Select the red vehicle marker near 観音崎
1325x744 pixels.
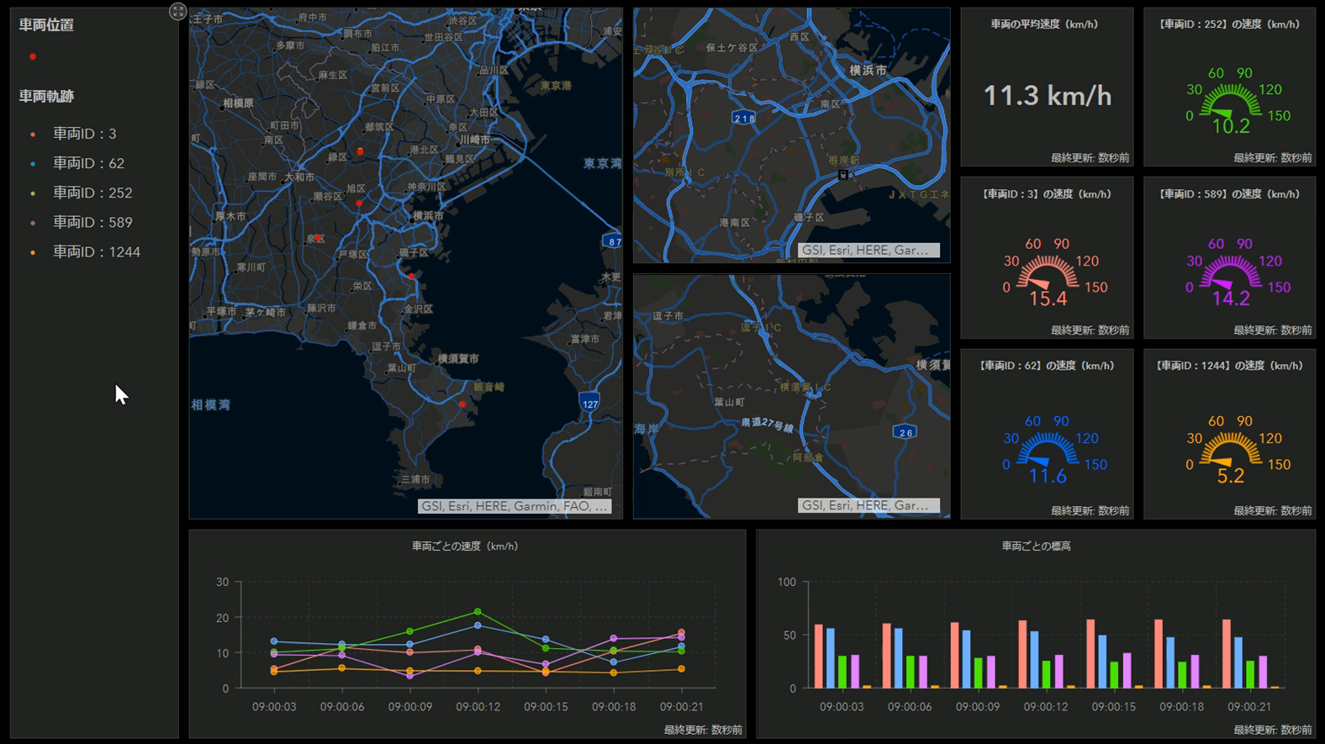click(x=462, y=404)
